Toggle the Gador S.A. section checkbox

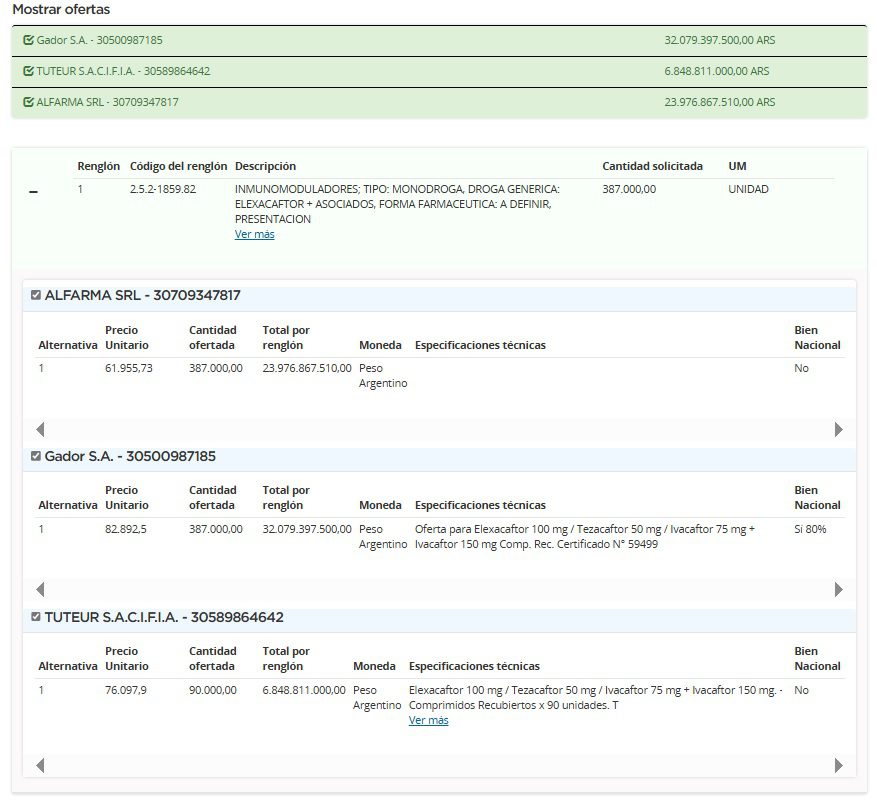pyautogui.click(x=36, y=457)
